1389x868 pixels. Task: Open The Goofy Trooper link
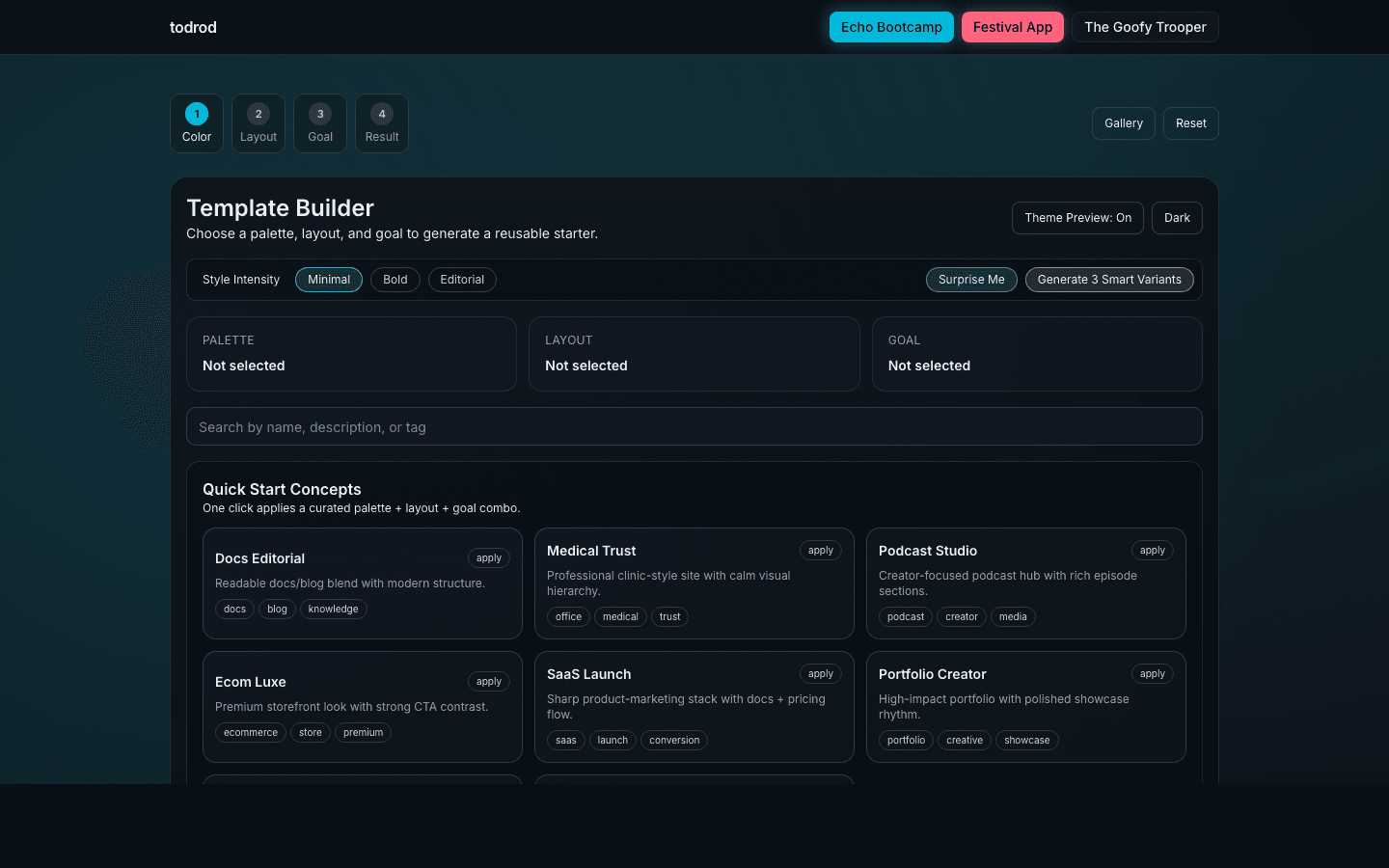click(x=1145, y=27)
